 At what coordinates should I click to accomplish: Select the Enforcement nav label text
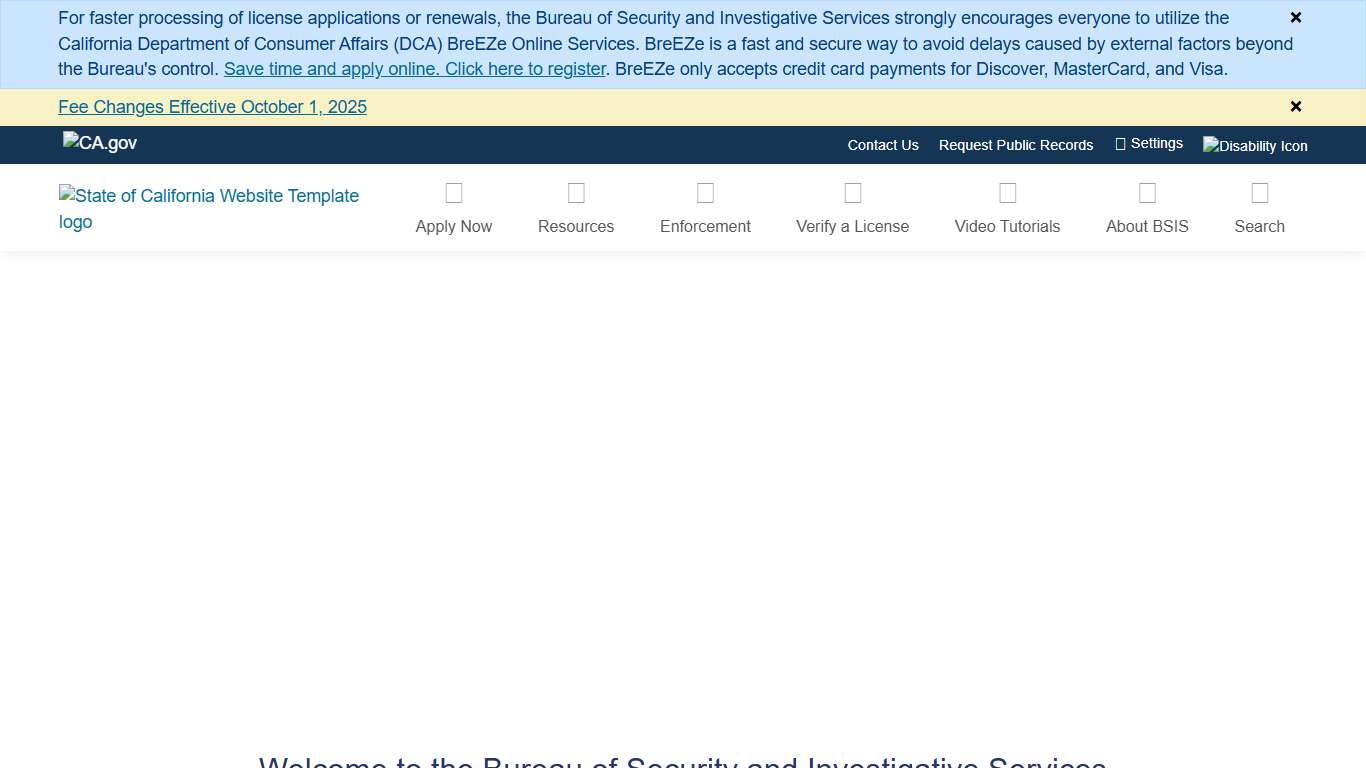(x=705, y=226)
